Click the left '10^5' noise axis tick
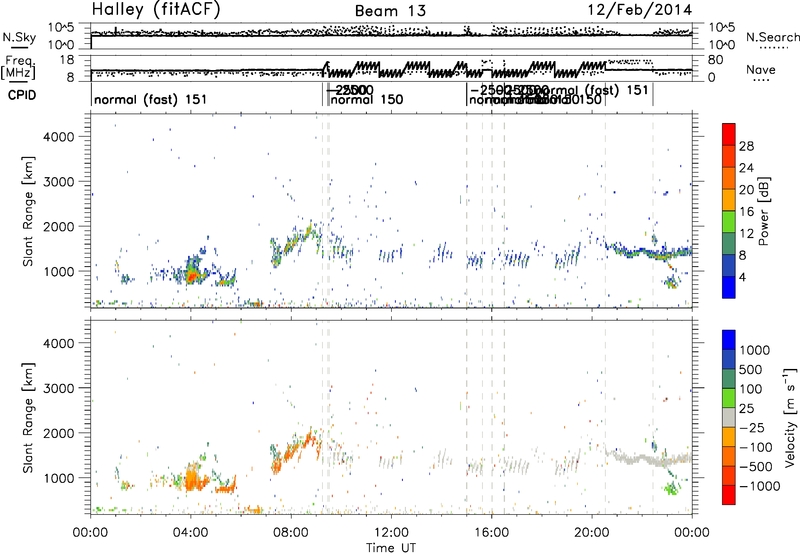 pos(61,27)
